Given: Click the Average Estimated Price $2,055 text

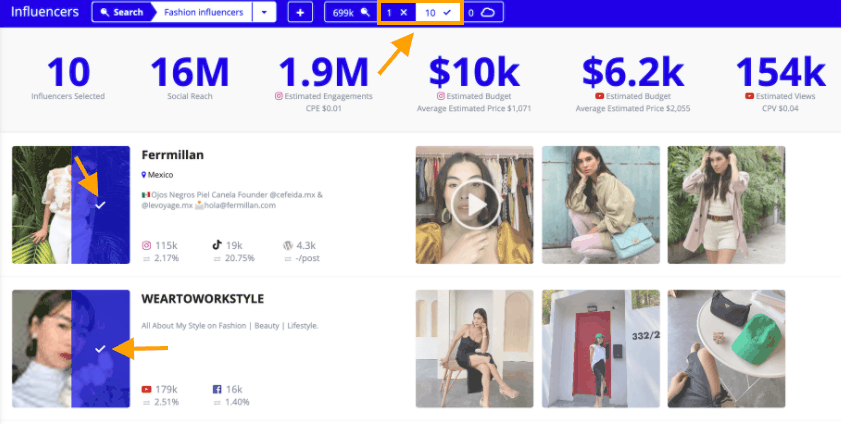Looking at the screenshot, I should point(633,108).
